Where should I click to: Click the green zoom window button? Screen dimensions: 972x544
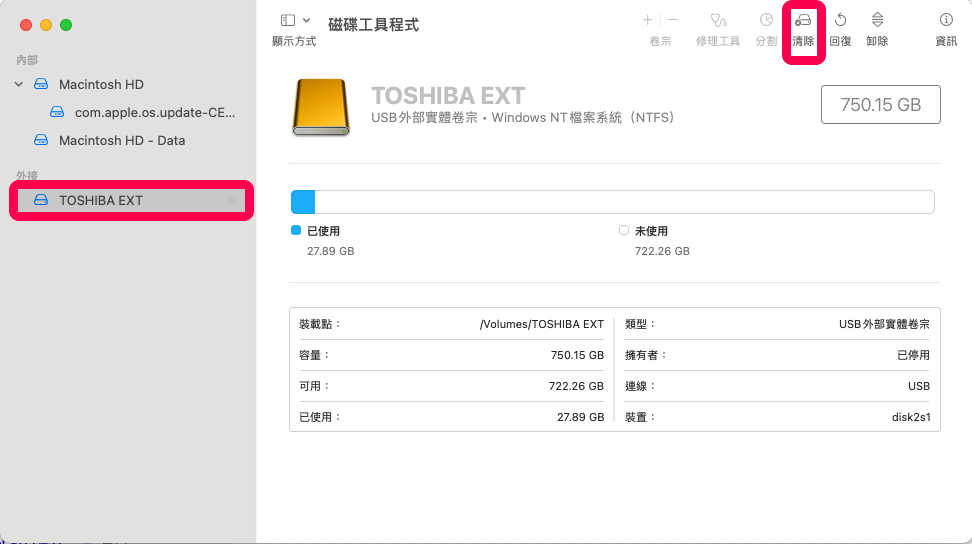66,25
